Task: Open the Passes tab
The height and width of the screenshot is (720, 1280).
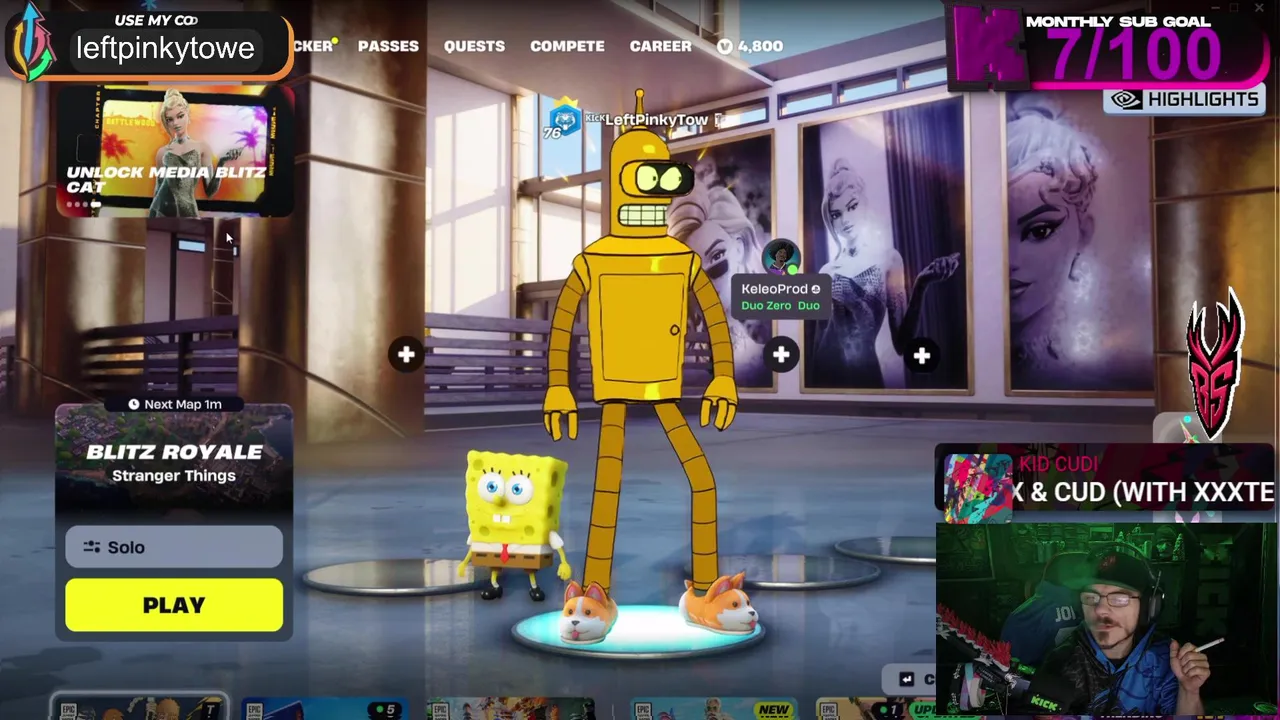Action: (388, 46)
